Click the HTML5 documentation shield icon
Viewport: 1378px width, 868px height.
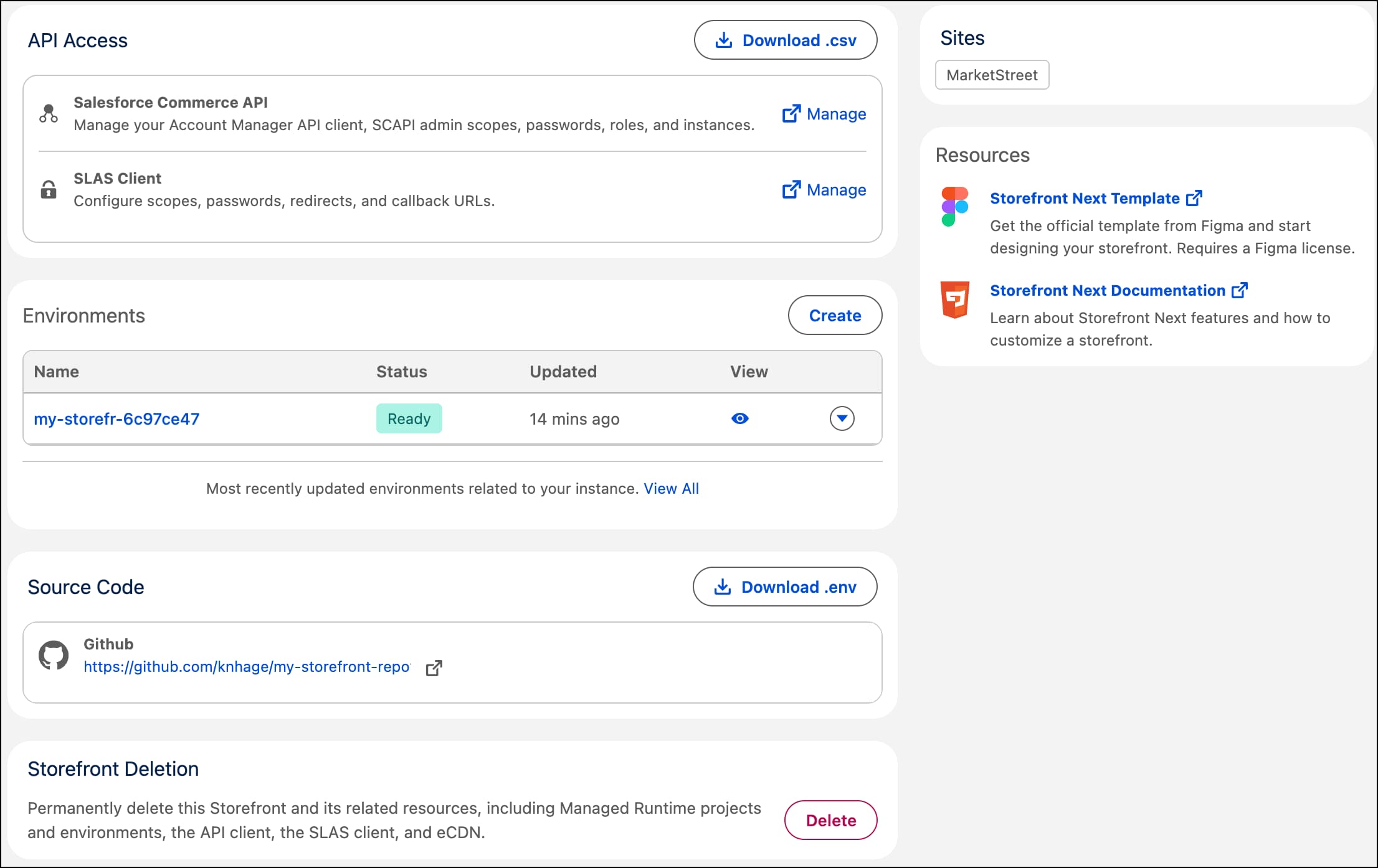click(x=955, y=300)
